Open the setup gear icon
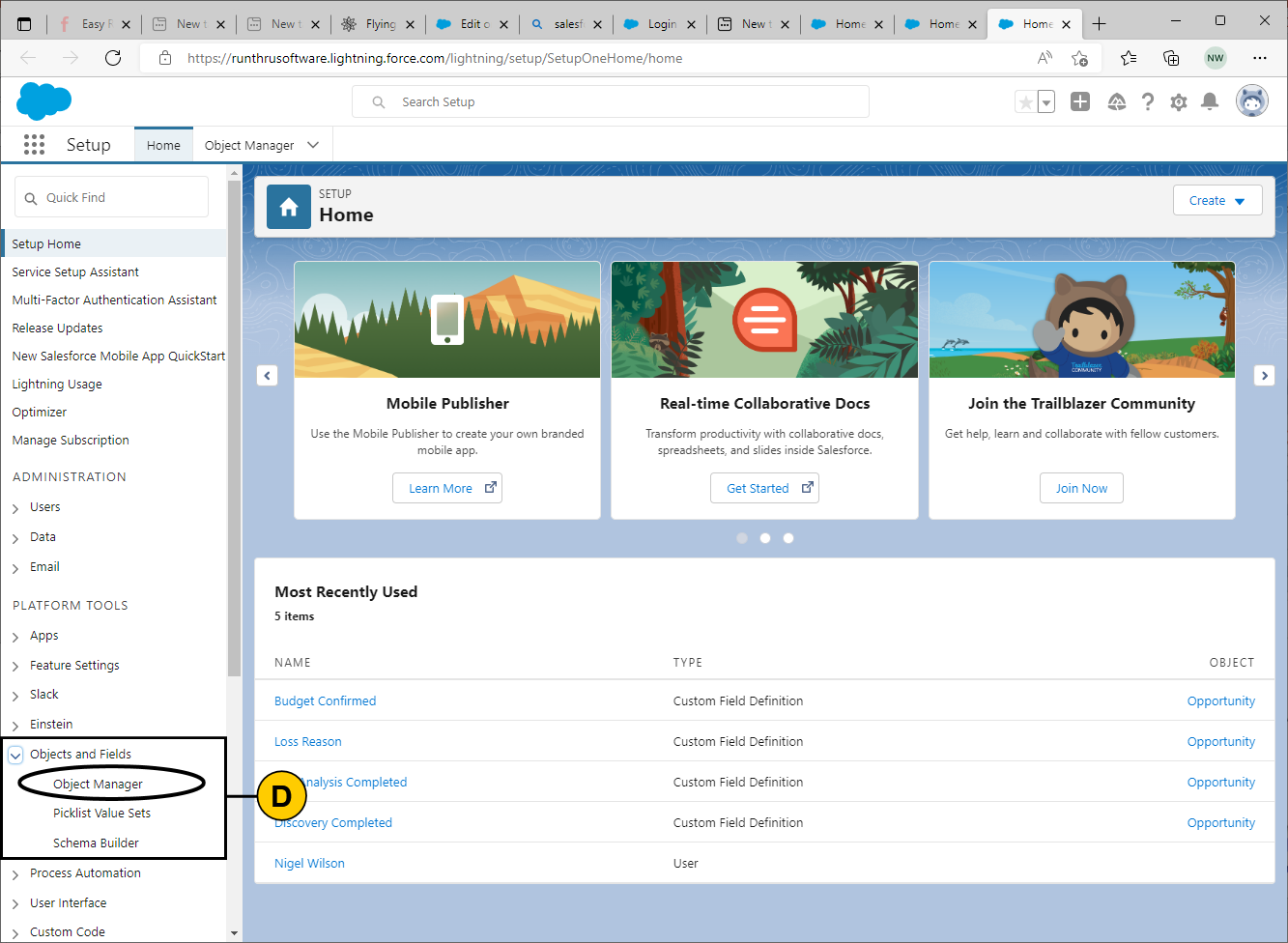Screen dimensions: 1288x943 (1178, 101)
